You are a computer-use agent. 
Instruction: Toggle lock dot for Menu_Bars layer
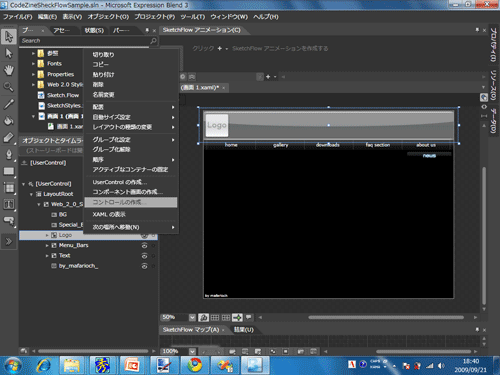tap(153, 246)
